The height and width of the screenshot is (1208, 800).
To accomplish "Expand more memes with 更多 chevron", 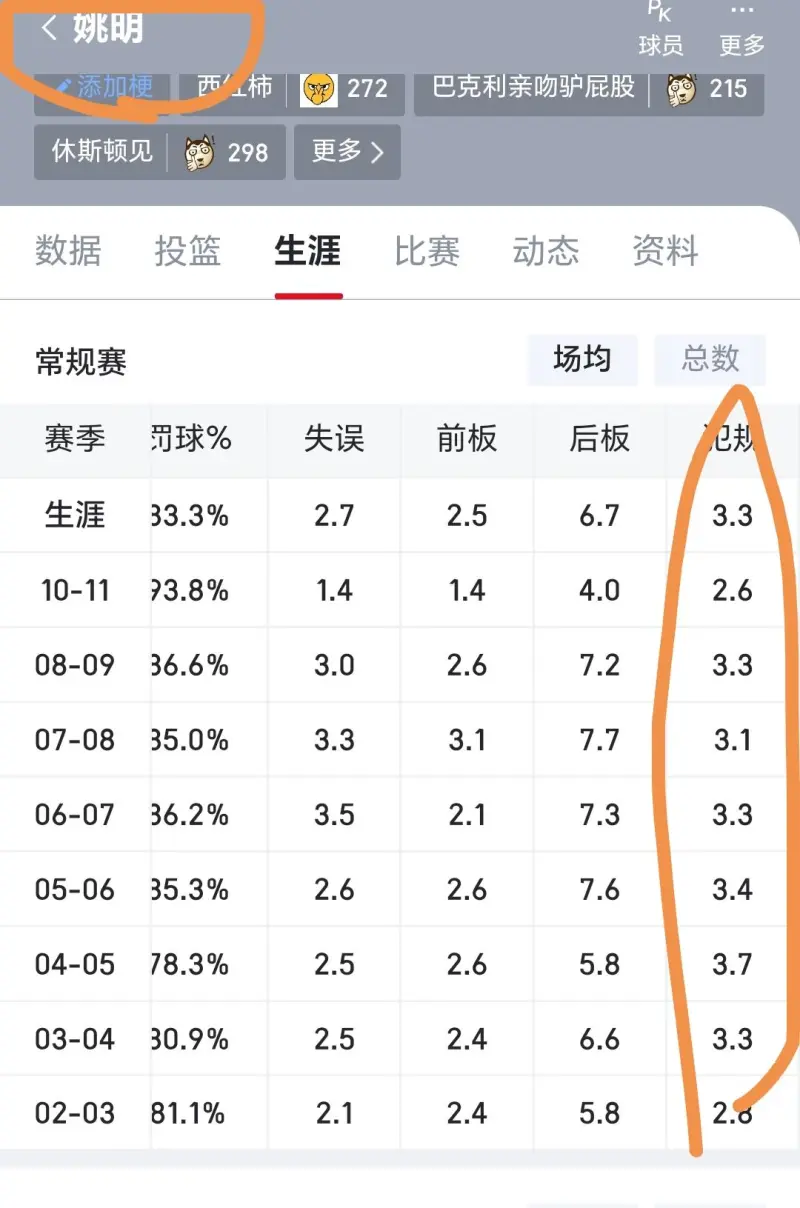I will 347,152.
